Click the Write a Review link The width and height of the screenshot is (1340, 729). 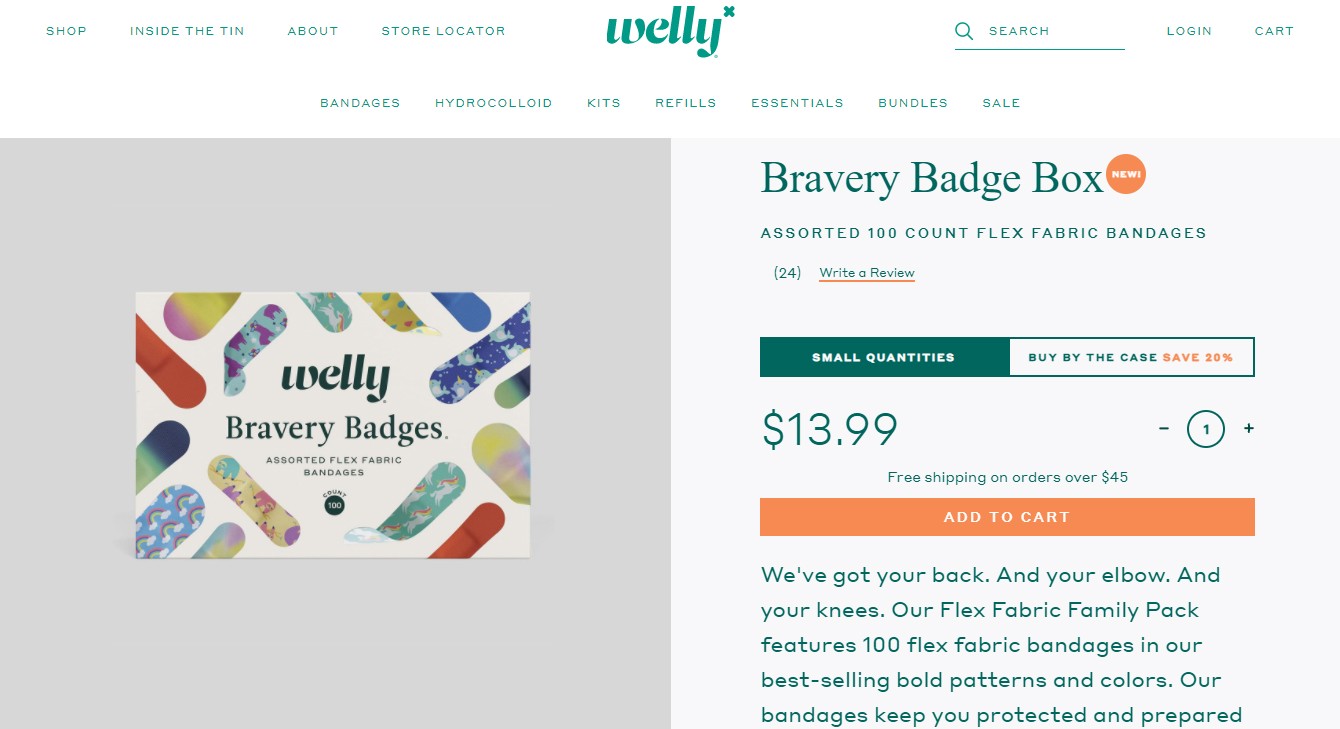(x=867, y=273)
